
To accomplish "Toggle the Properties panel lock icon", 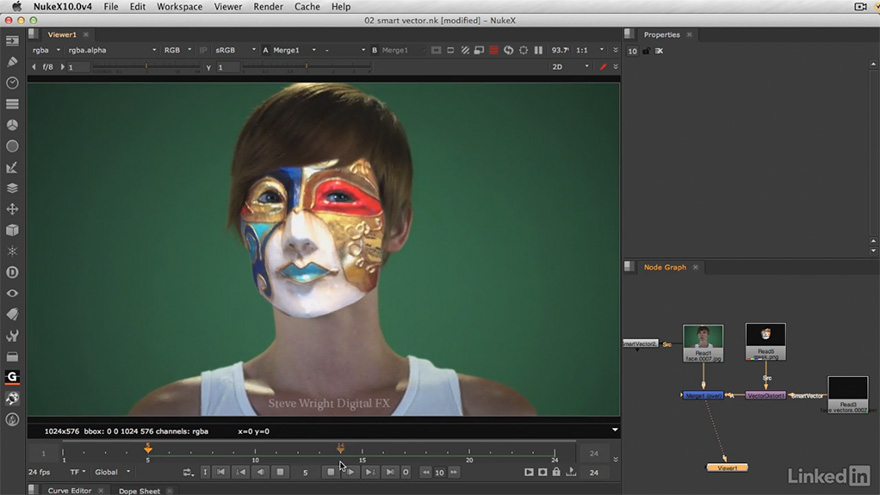I will [x=646, y=51].
